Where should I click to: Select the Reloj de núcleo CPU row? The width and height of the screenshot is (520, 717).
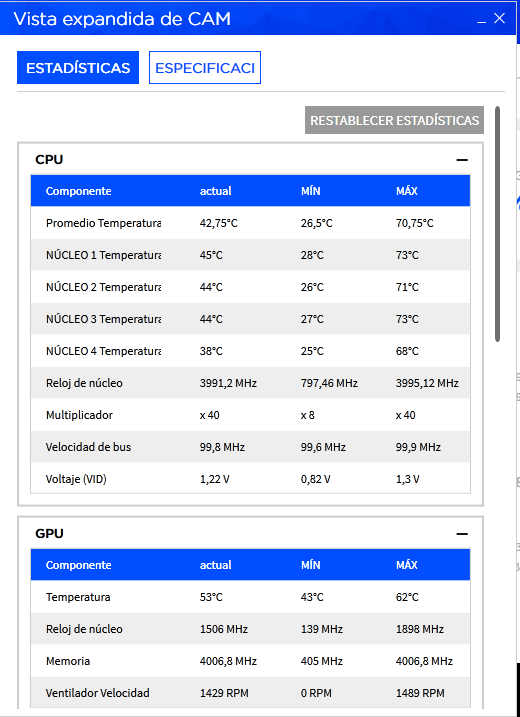click(x=250, y=383)
